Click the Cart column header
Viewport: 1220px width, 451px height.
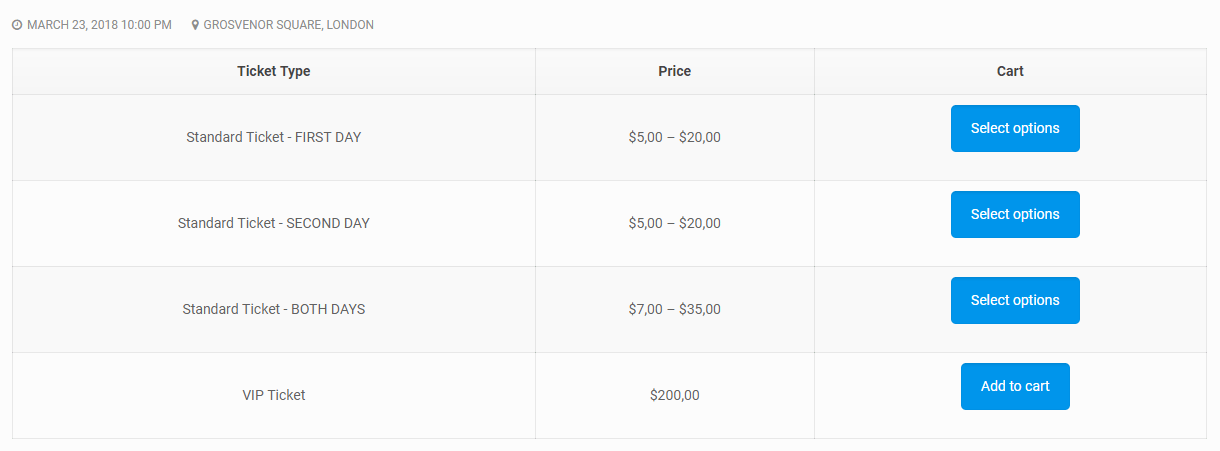coord(1010,71)
